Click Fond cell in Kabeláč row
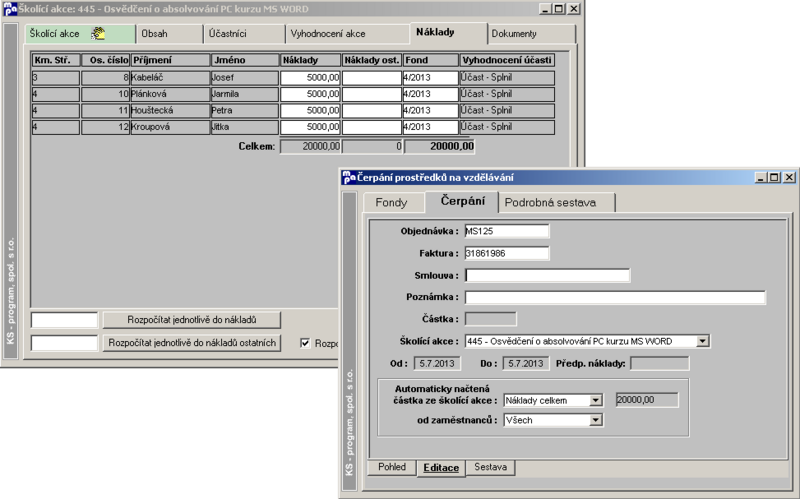800x499 pixels. [x=431, y=78]
